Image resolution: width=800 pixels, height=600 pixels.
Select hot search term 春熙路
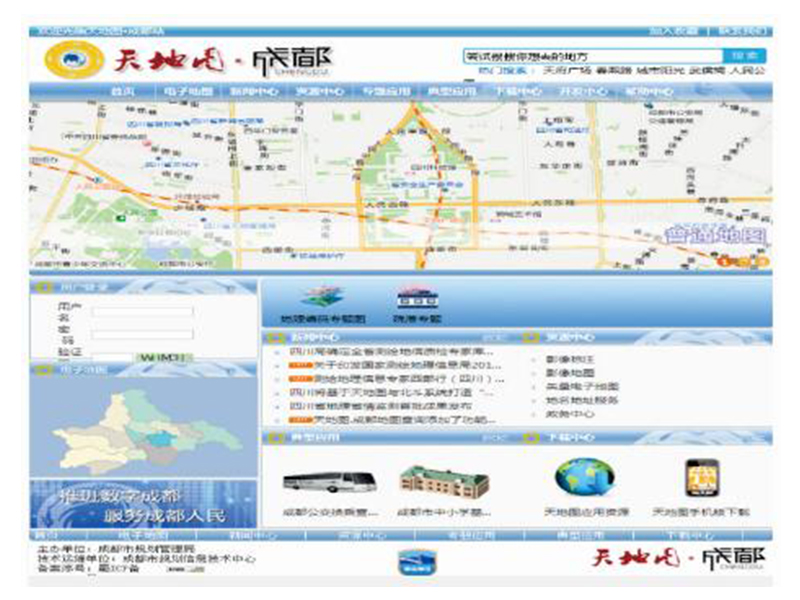[614, 70]
